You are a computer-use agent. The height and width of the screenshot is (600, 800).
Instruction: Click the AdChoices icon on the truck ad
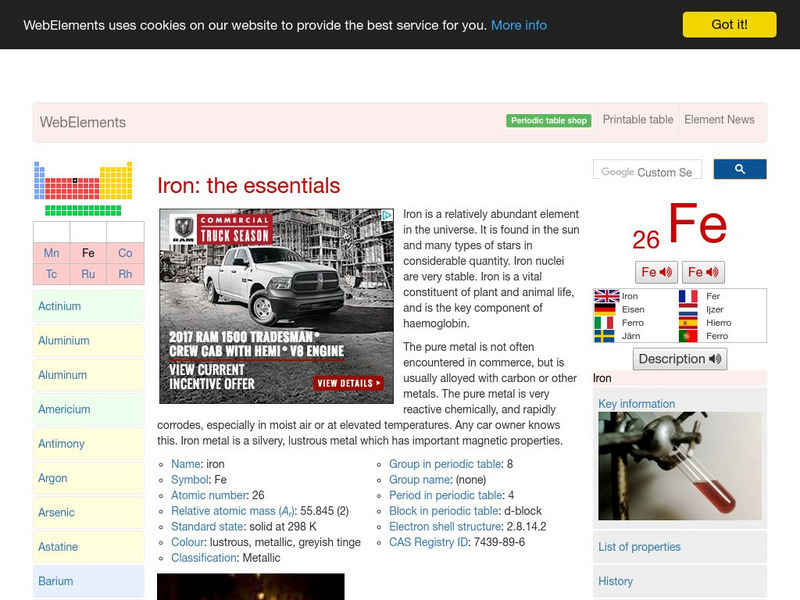point(387,215)
